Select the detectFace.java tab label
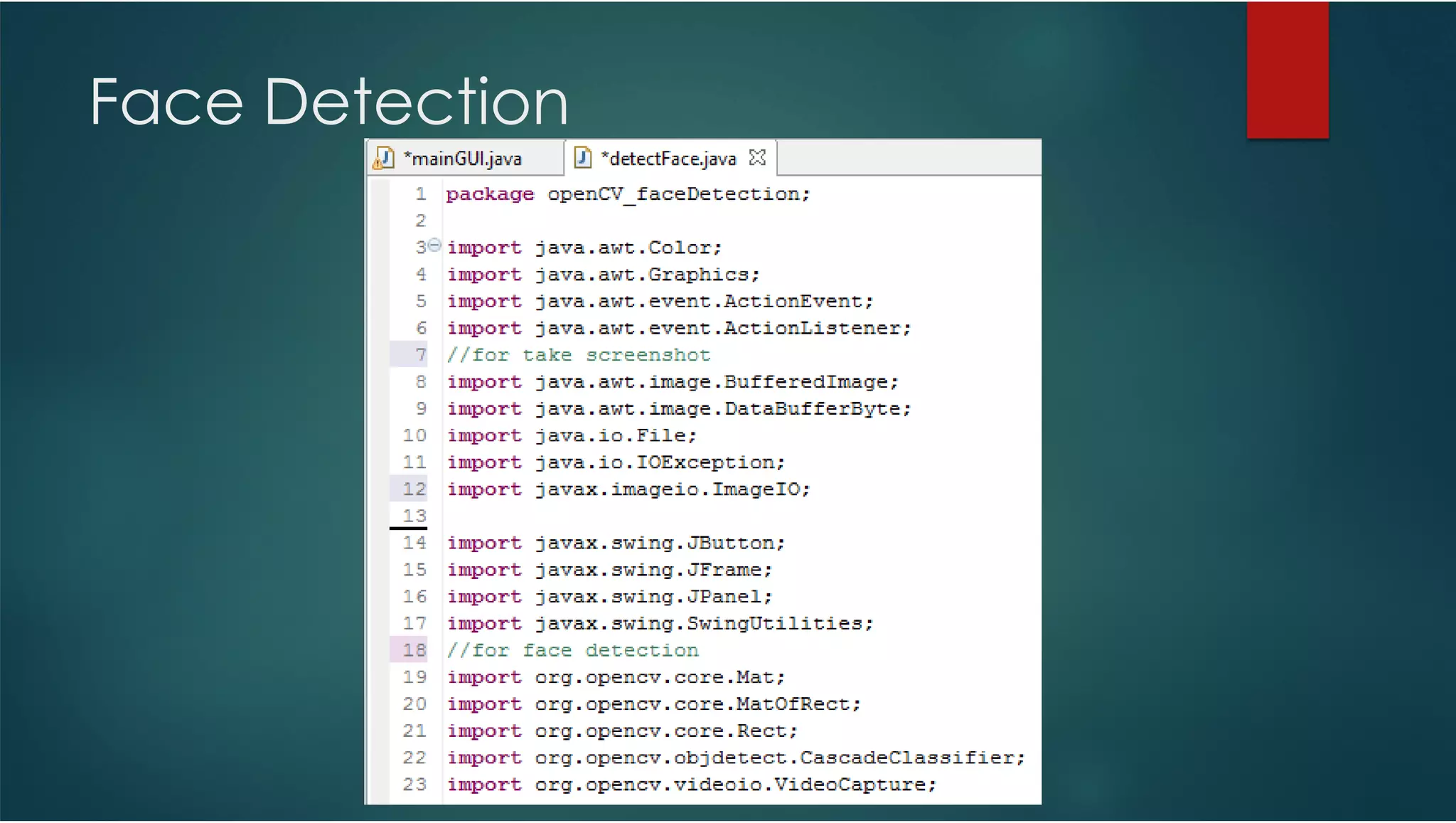This screenshot has width=1456, height=823. point(668,159)
